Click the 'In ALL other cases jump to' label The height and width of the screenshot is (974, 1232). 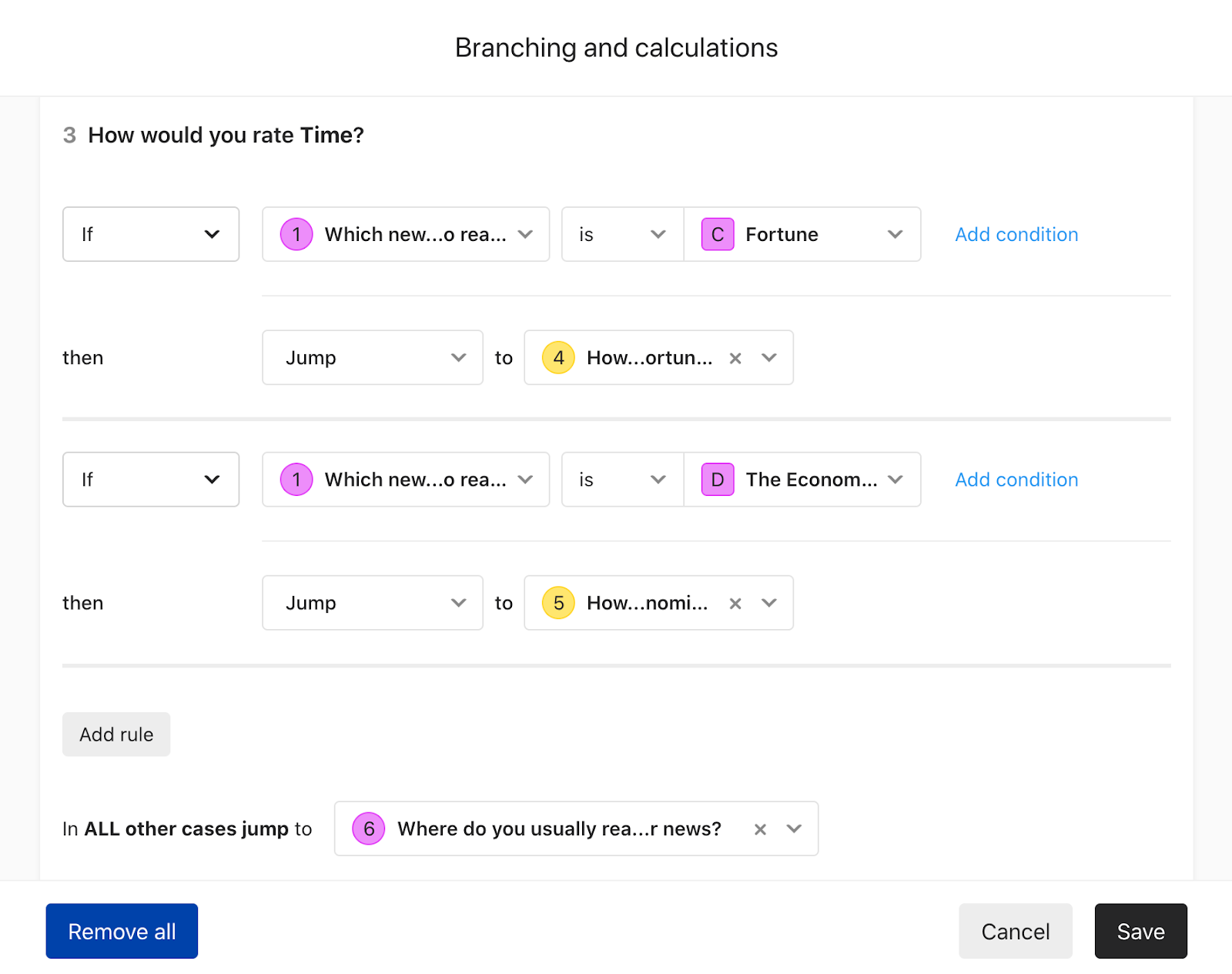point(187,828)
